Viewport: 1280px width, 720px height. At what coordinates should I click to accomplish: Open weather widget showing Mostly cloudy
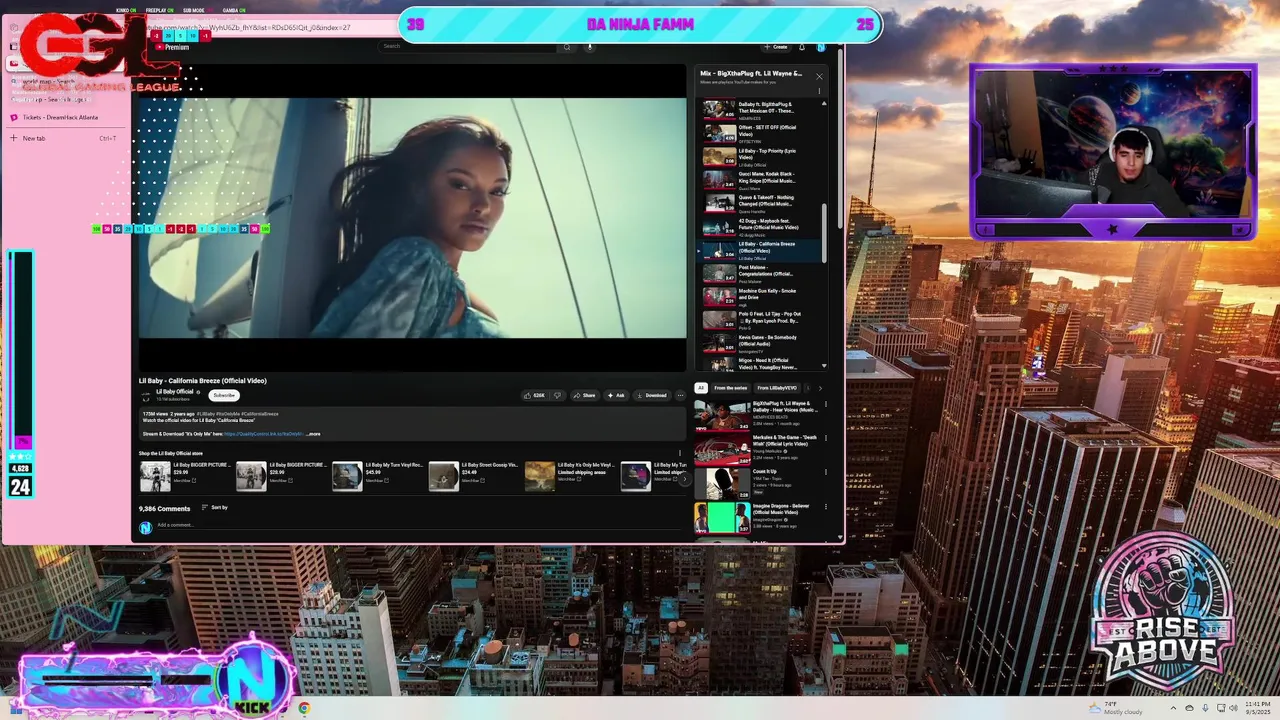[x=1116, y=708]
